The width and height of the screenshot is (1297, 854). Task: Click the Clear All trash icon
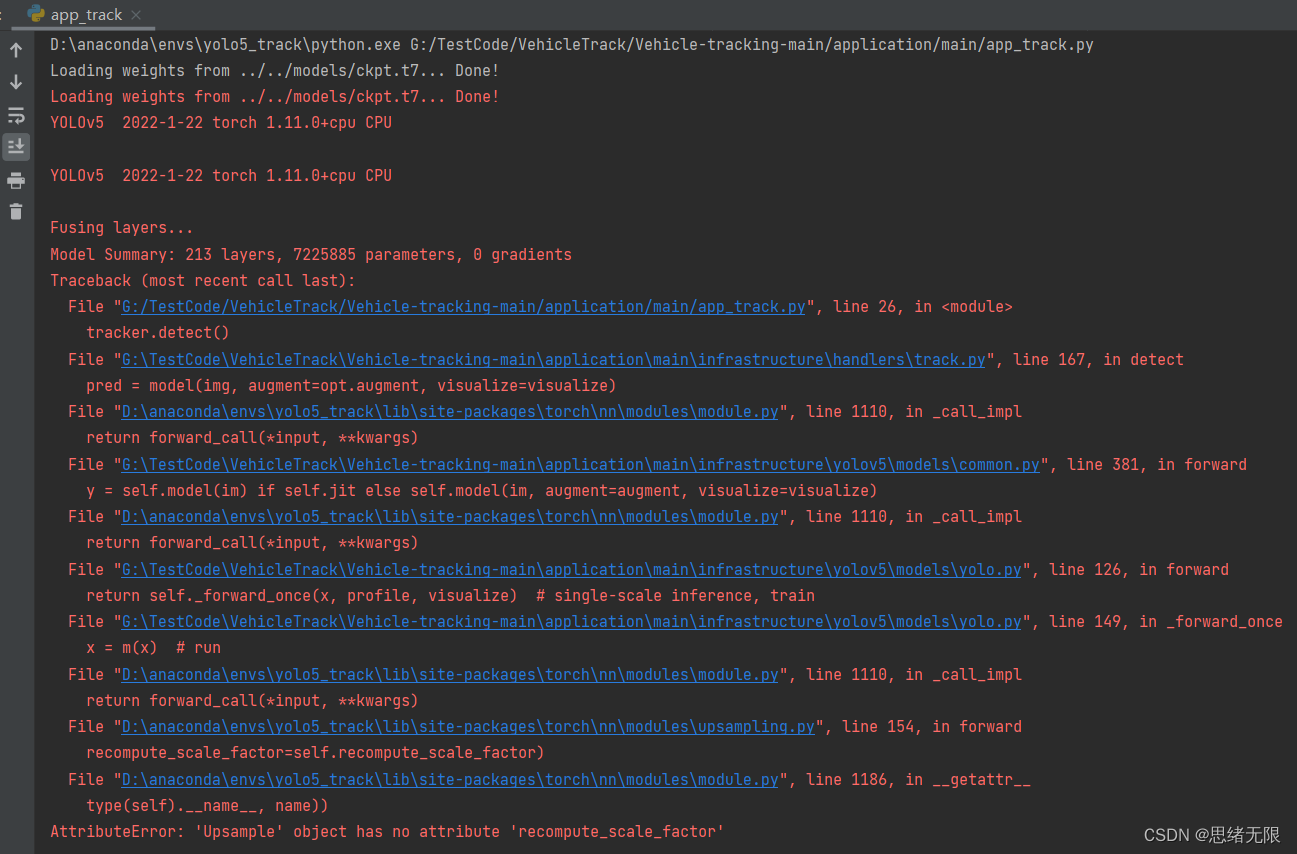click(16, 211)
